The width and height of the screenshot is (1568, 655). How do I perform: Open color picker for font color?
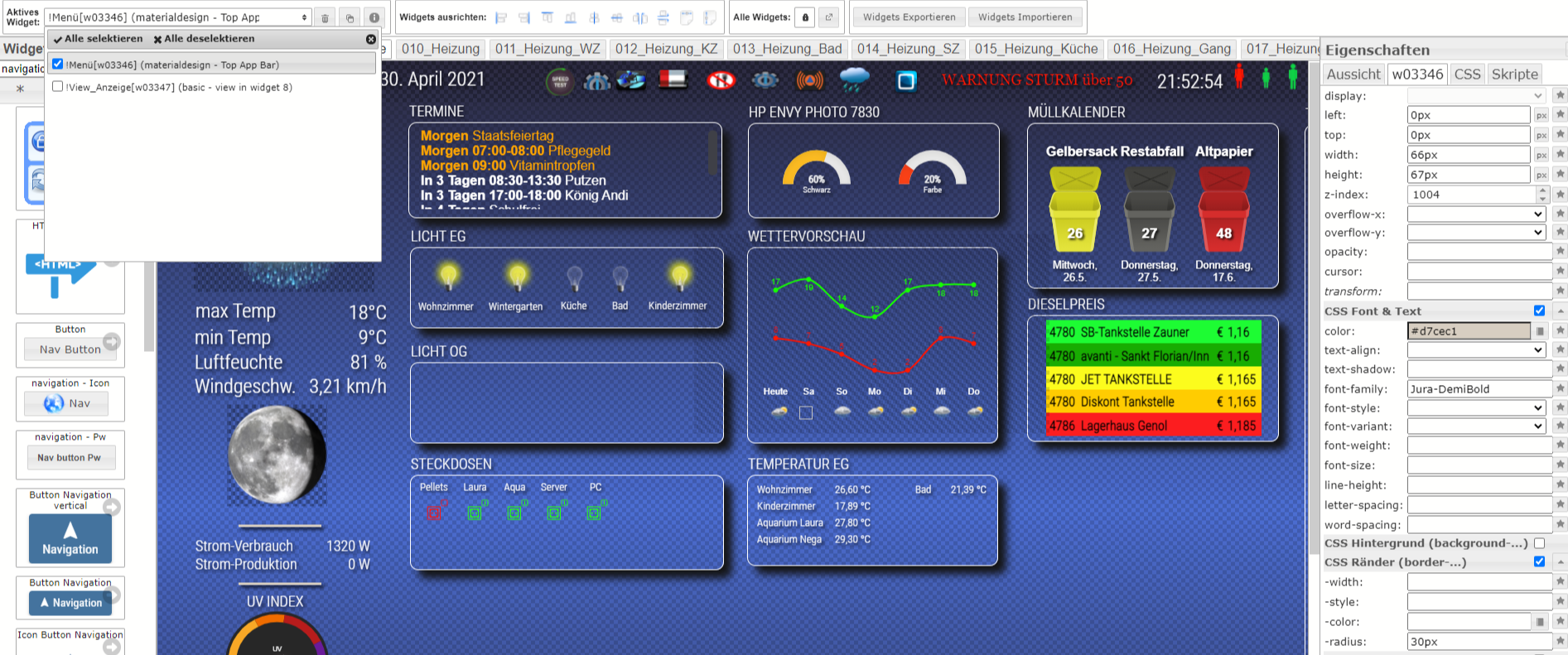(1541, 331)
